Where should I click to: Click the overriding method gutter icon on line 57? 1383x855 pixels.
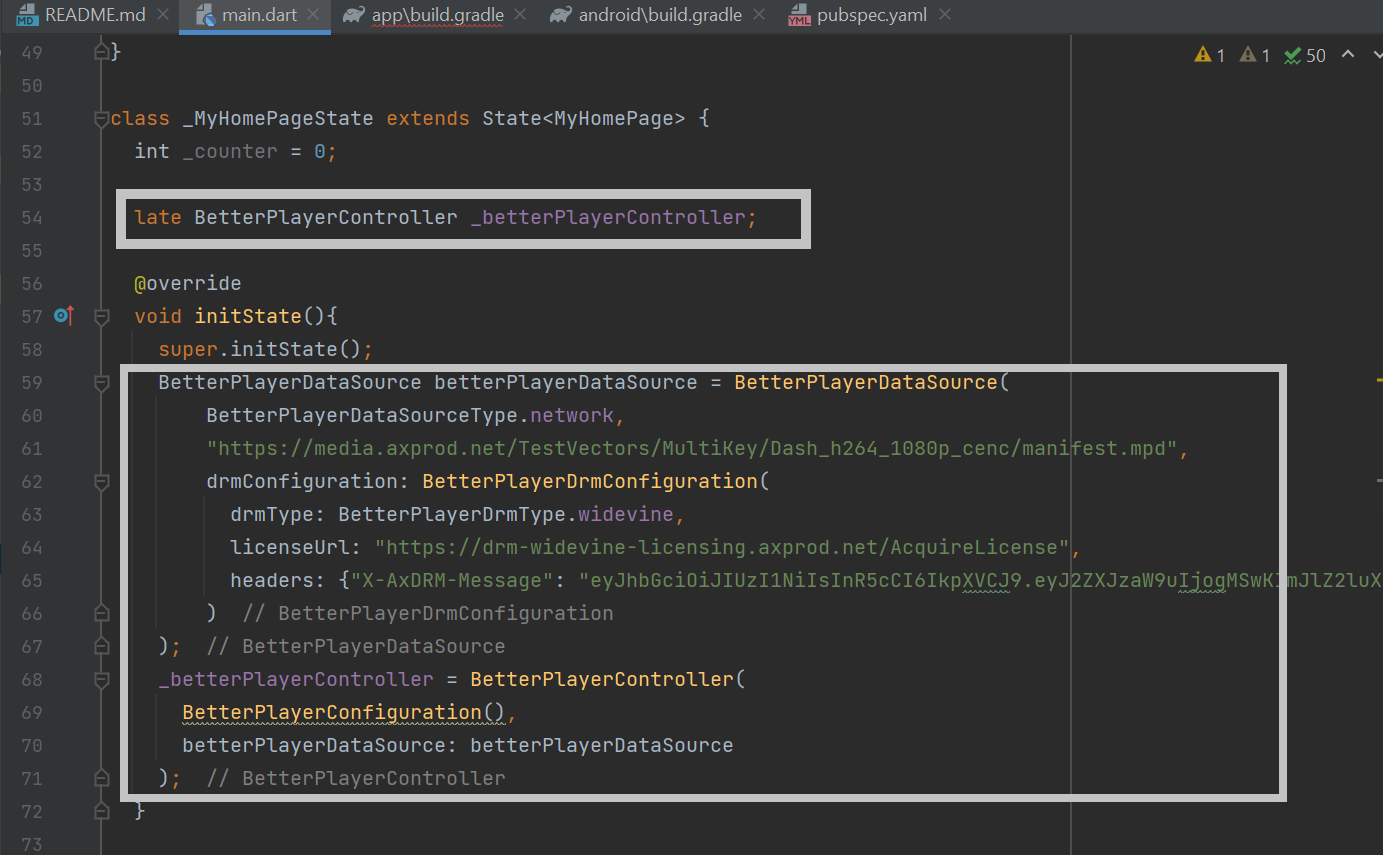click(62, 316)
